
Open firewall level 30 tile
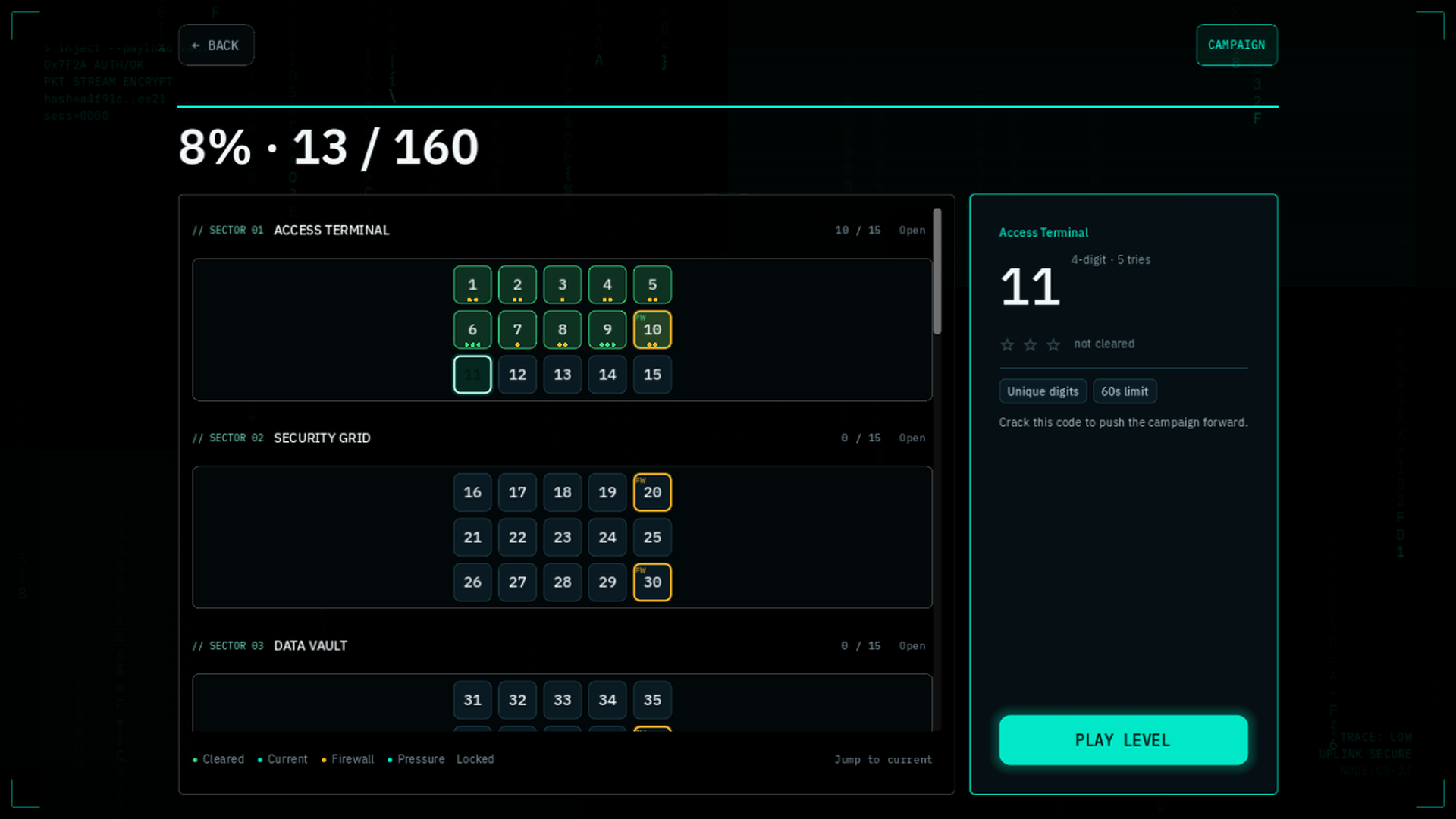click(x=652, y=582)
